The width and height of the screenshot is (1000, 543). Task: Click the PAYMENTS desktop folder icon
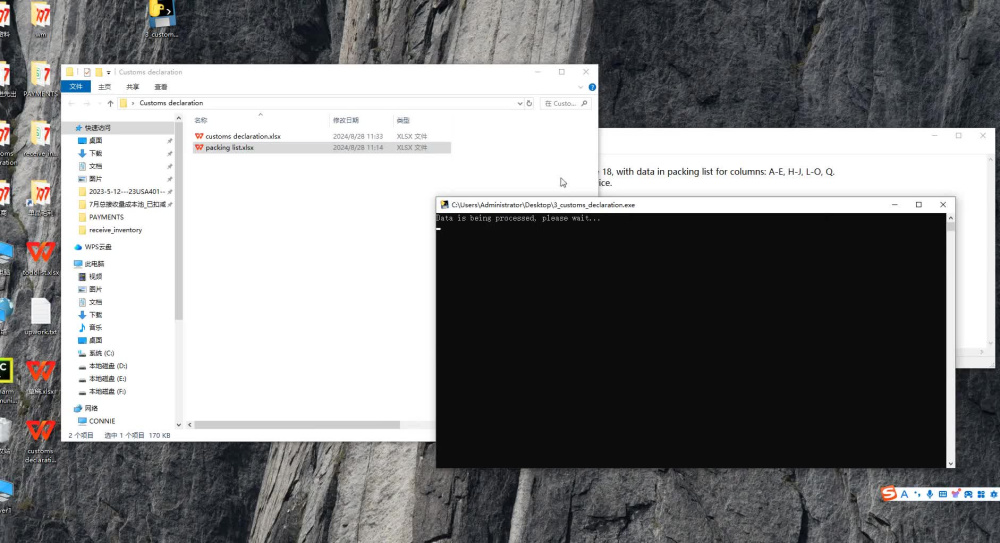(x=40, y=78)
